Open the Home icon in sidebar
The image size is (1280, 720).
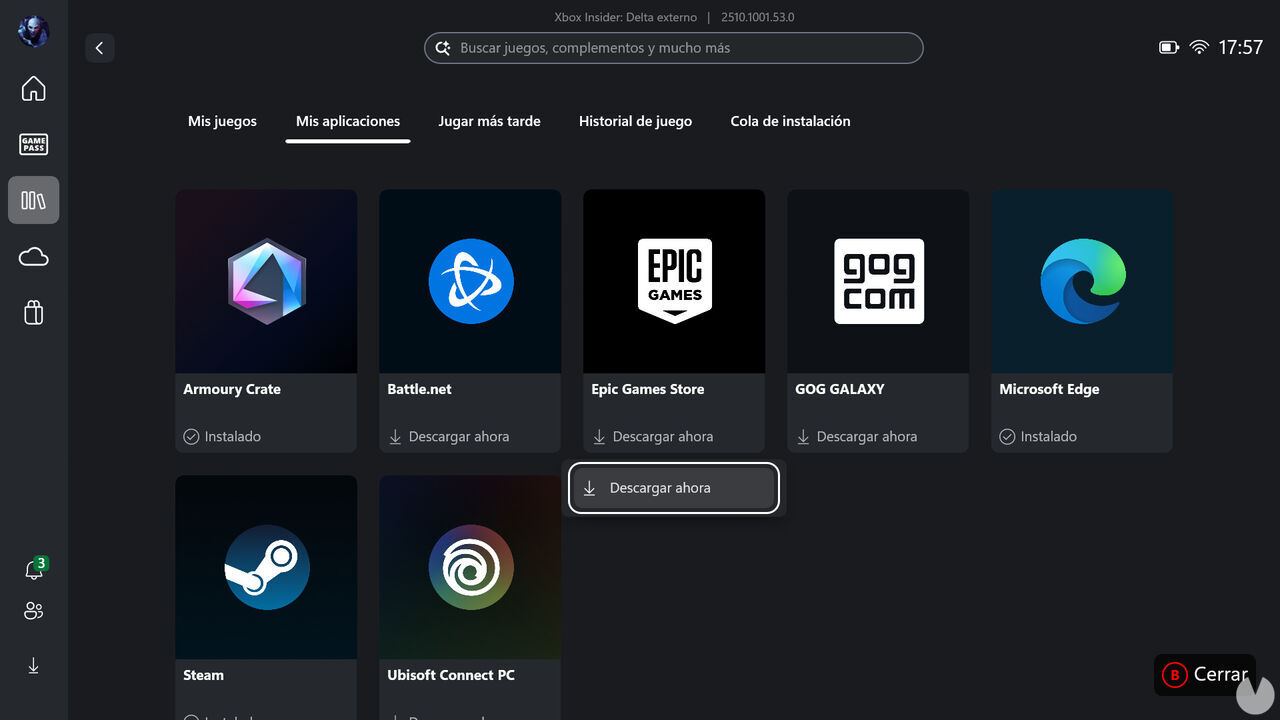click(33, 88)
